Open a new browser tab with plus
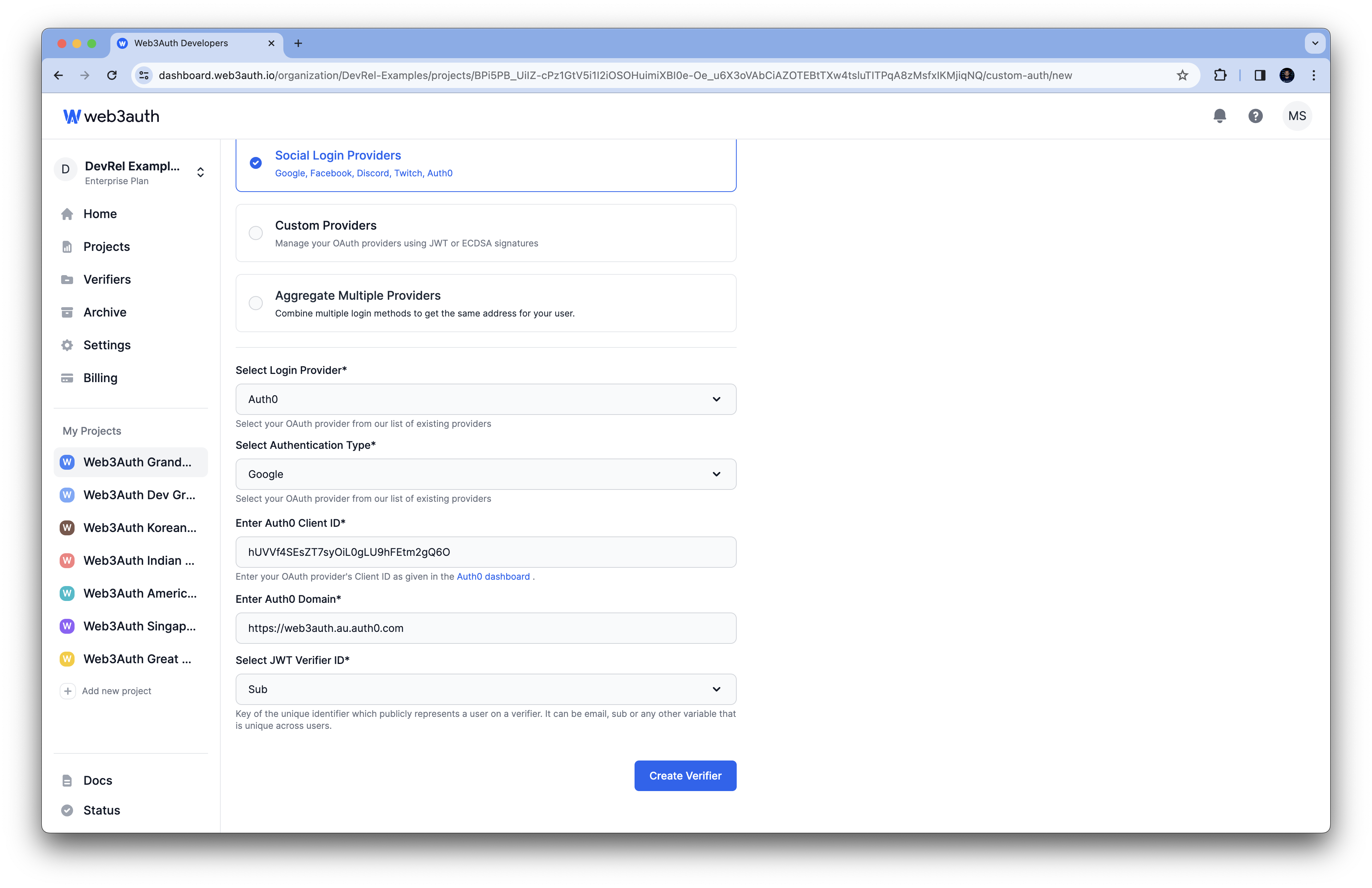 pyautogui.click(x=298, y=43)
